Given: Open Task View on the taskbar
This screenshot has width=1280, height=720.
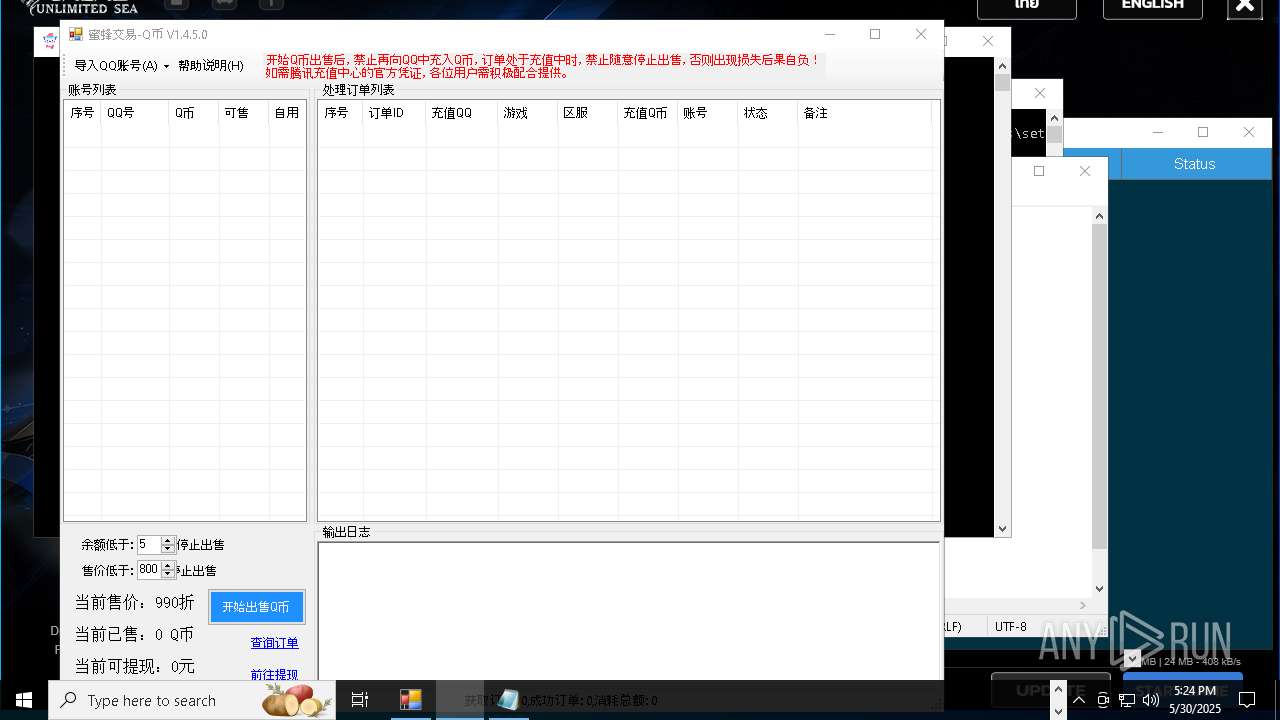Looking at the screenshot, I should click(360, 700).
